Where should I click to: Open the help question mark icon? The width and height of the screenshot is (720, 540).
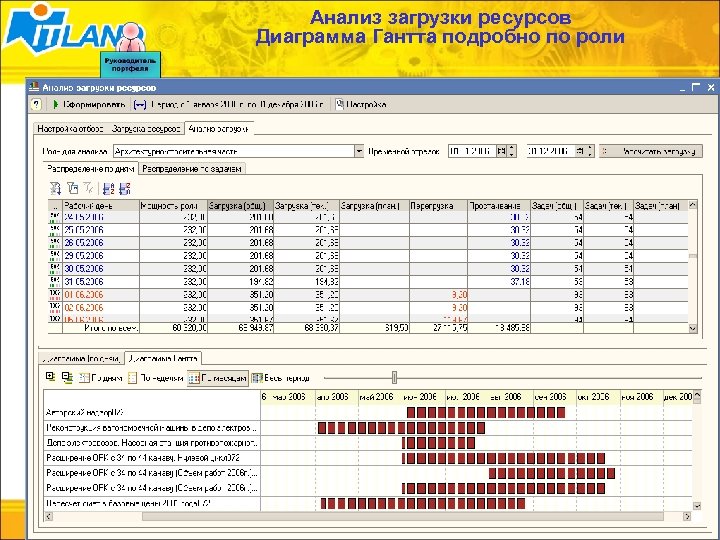(36, 105)
